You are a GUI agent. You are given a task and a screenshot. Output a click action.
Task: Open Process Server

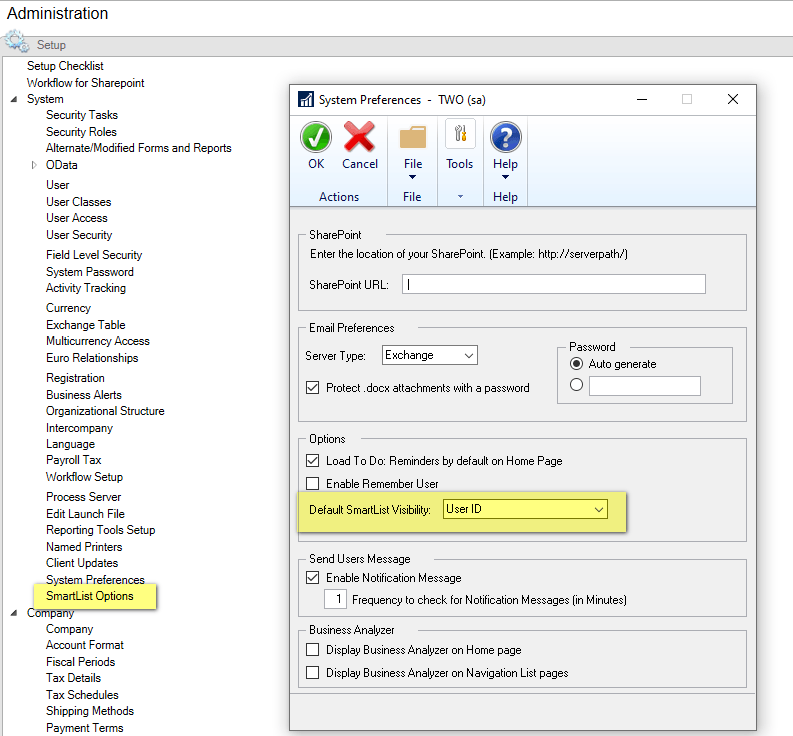(x=83, y=497)
